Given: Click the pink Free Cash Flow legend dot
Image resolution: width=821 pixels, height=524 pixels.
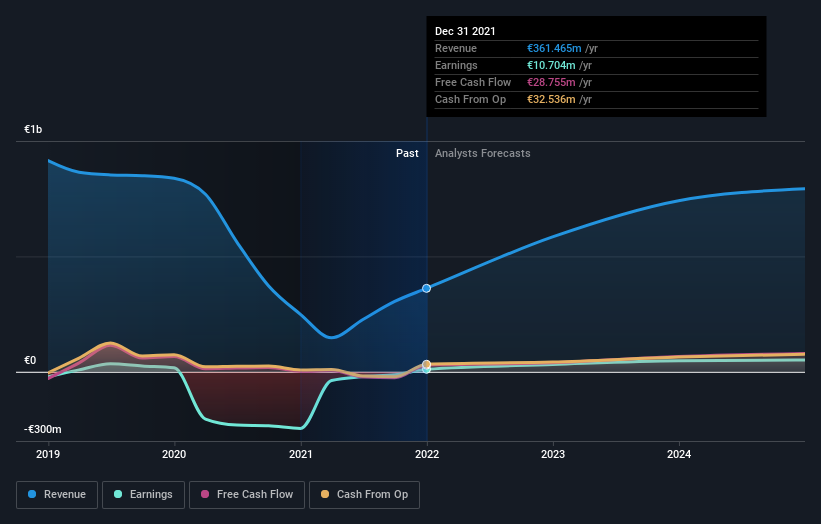Looking at the screenshot, I should click(205, 494).
